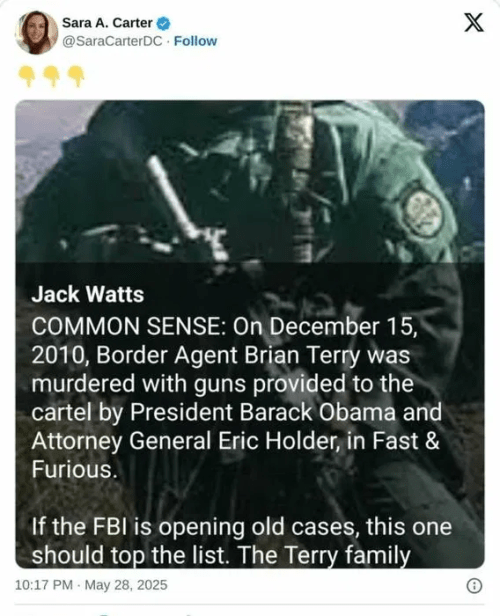This screenshot has height=616, width=500.
Task: Click the Jack Watts author name
Action: [x=88, y=294]
